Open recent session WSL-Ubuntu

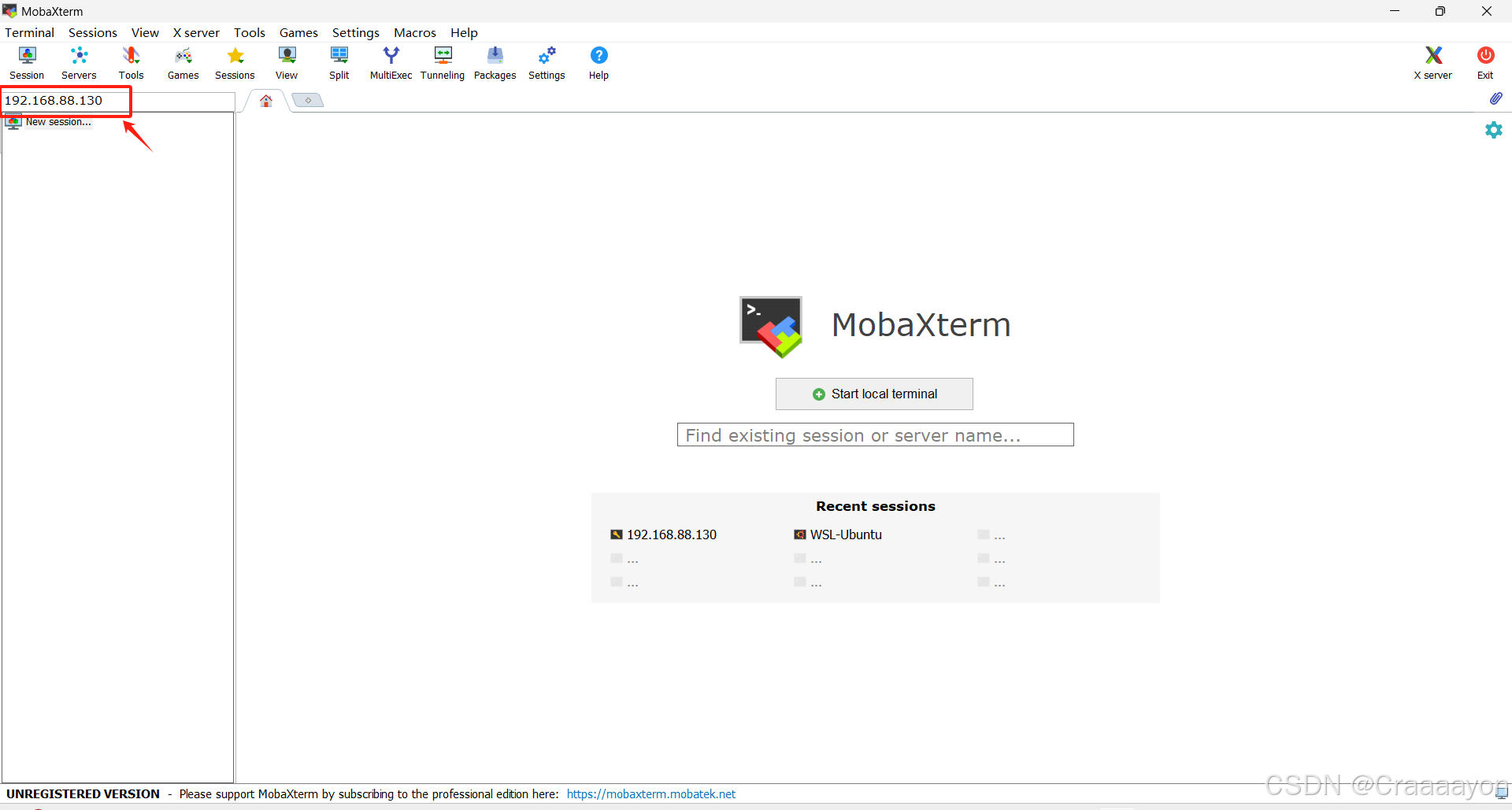[x=838, y=534]
